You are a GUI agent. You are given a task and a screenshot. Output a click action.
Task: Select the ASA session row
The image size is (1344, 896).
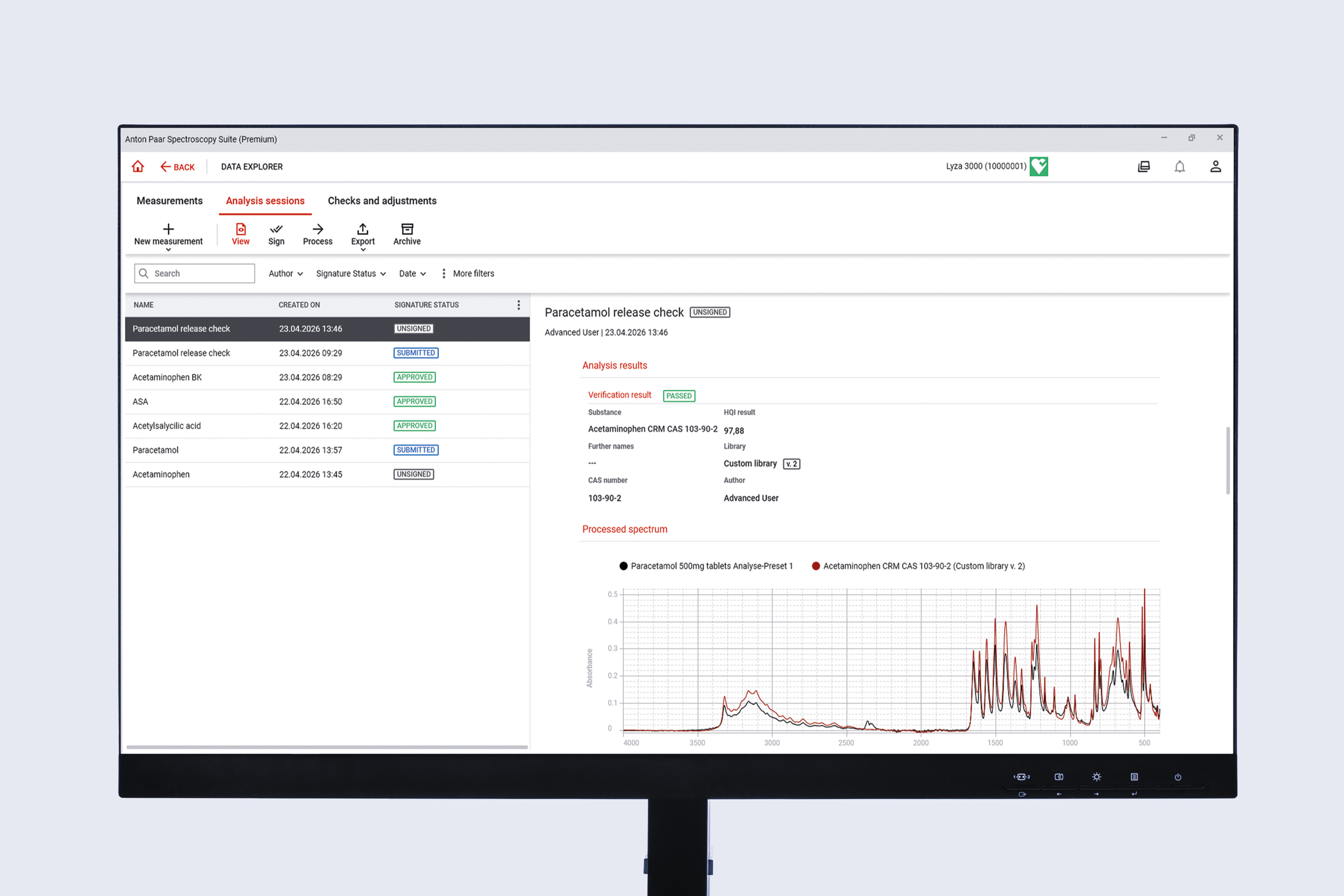pyautogui.click(x=328, y=402)
